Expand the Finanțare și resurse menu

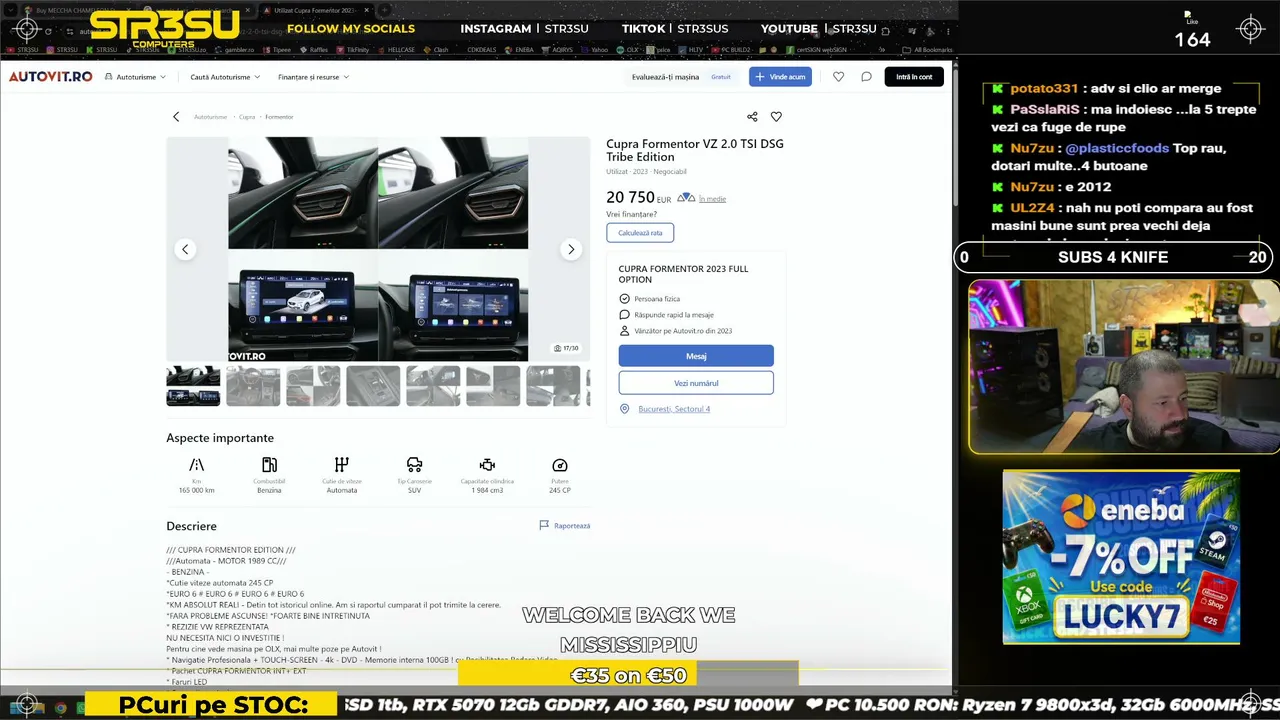pyautogui.click(x=314, y=77)
